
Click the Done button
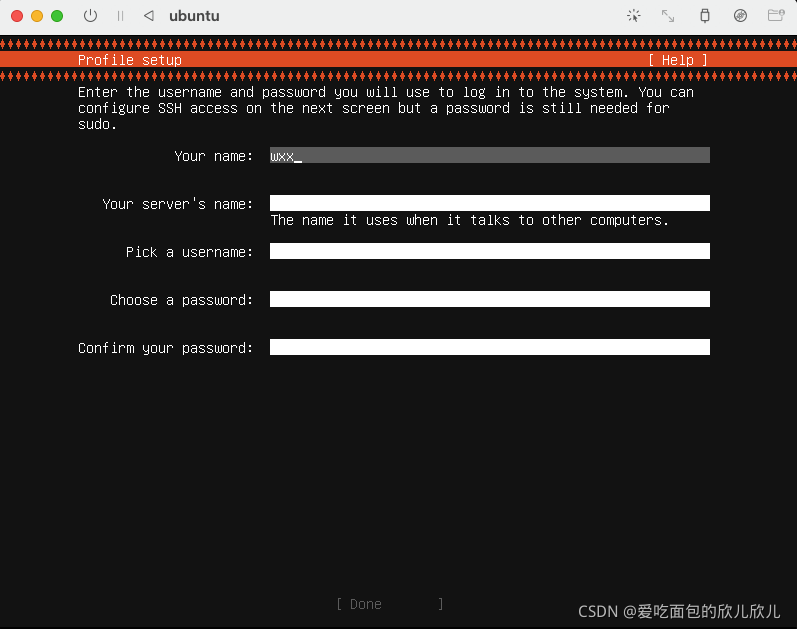pyautogui.click(x=389, y=604)
